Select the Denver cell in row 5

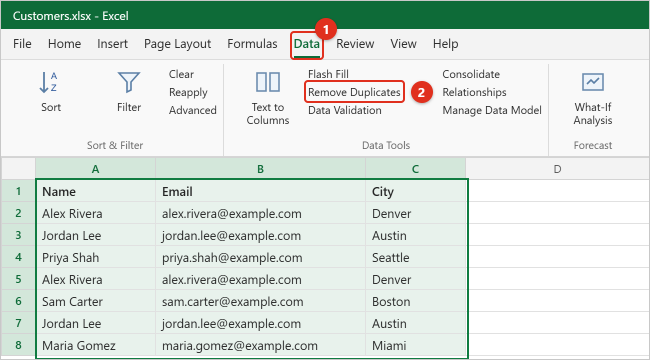point(416,279)
